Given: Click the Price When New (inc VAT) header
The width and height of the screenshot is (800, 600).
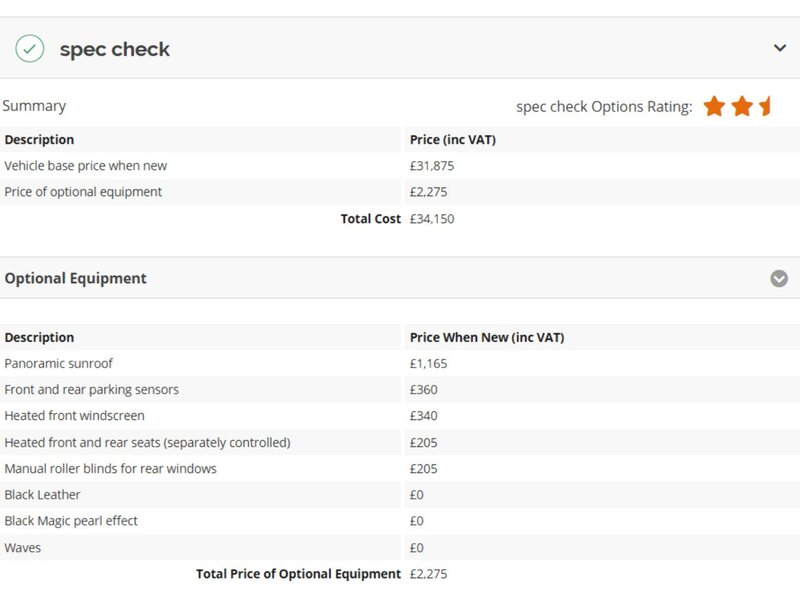Looking at the screenshot, I should click(x=487, y=337).
